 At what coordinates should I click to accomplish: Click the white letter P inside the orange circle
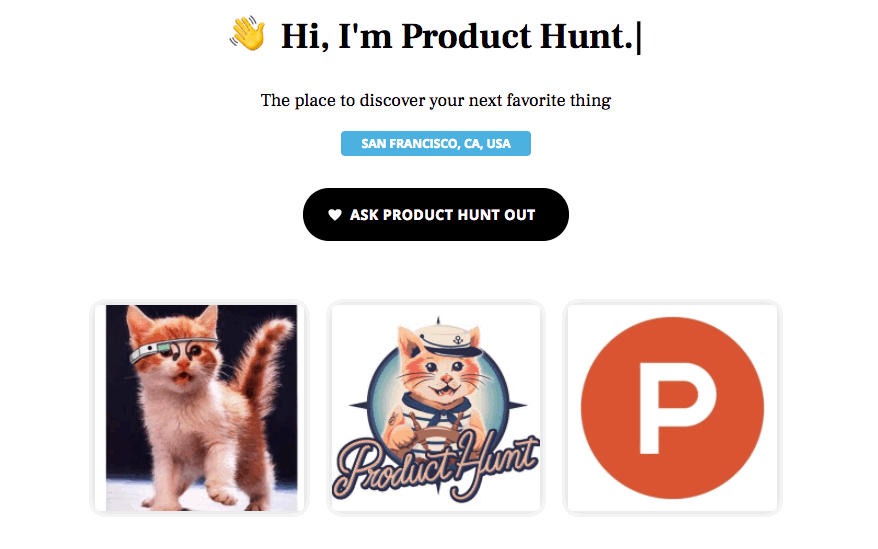pos(677,408)
